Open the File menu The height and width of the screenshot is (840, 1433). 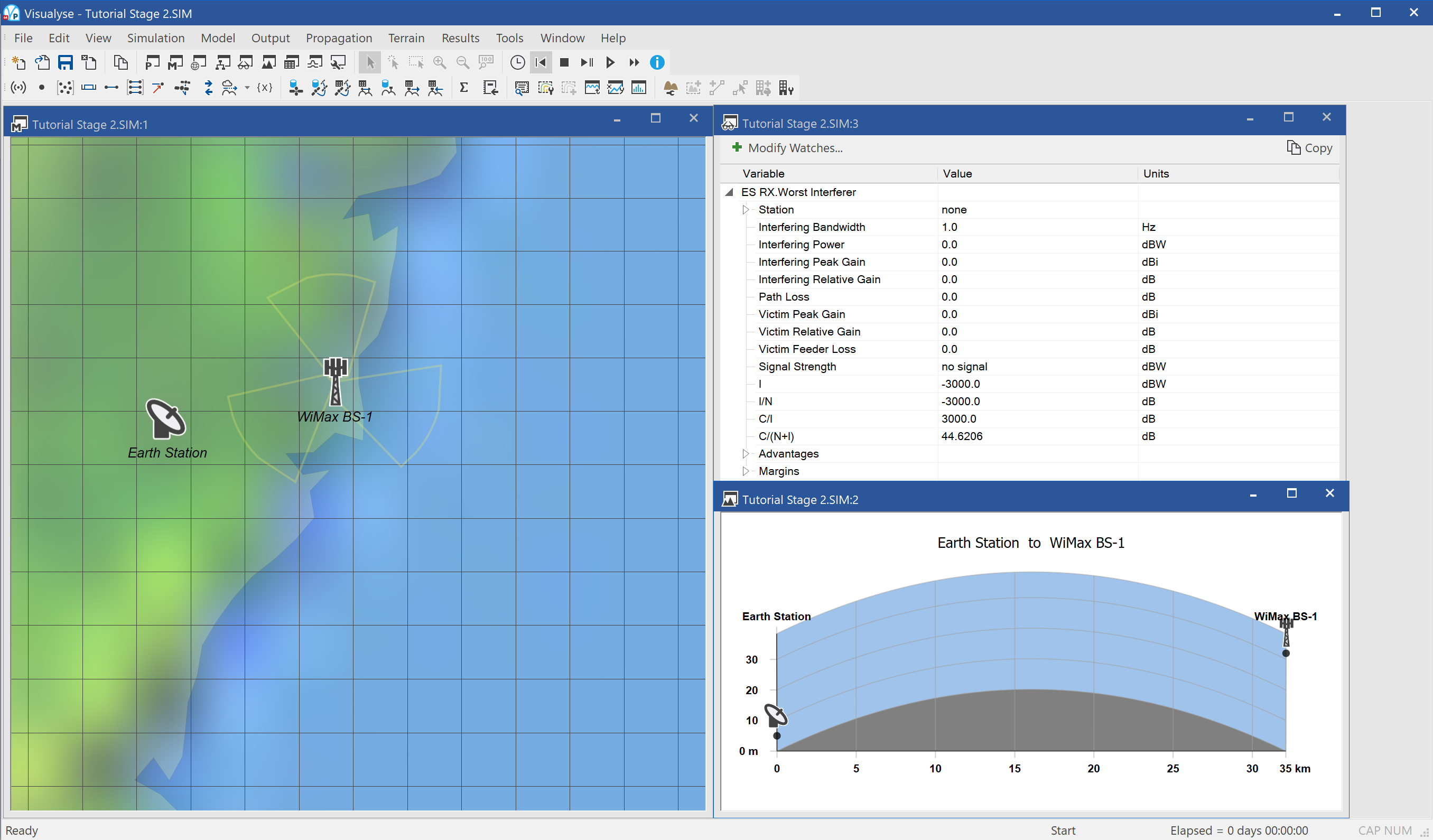(x=23, y=38)
